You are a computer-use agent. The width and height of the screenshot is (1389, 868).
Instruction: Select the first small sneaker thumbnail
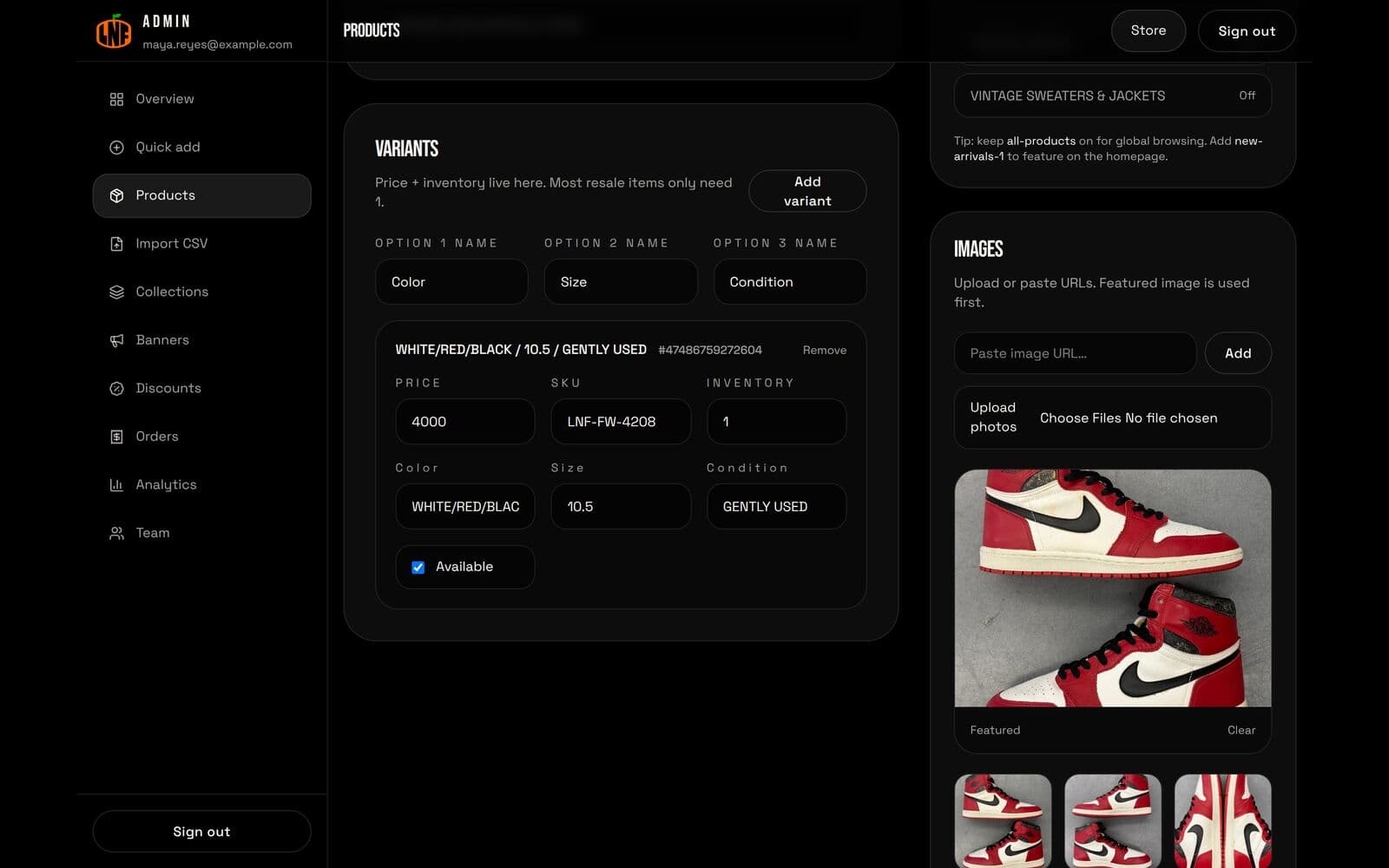pyautogui.click(x=1003, y=821)
